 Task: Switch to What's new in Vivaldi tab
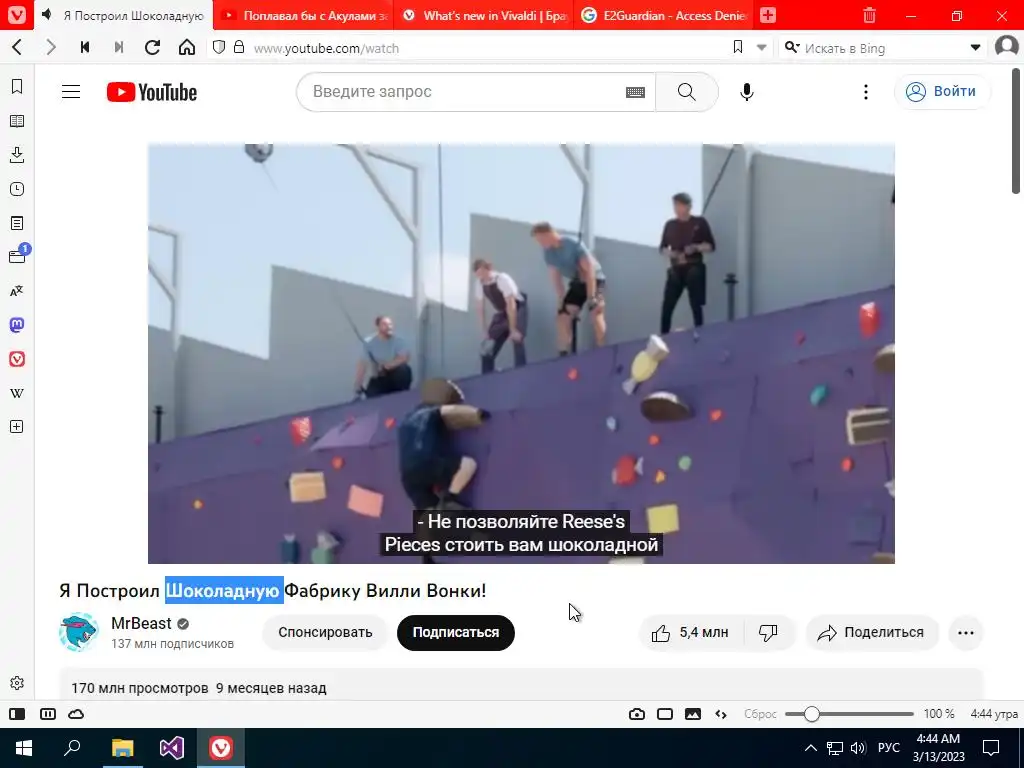(485, 16)
